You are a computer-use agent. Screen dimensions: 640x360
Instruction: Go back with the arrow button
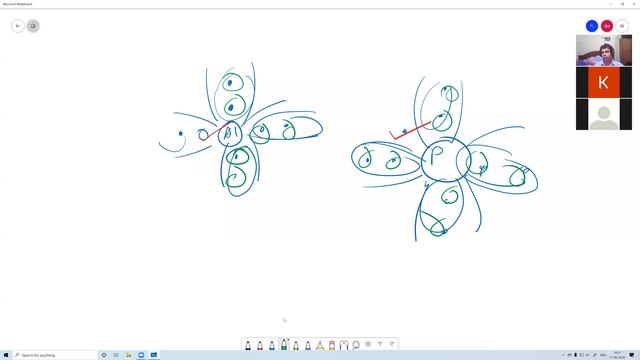(18, 26)
